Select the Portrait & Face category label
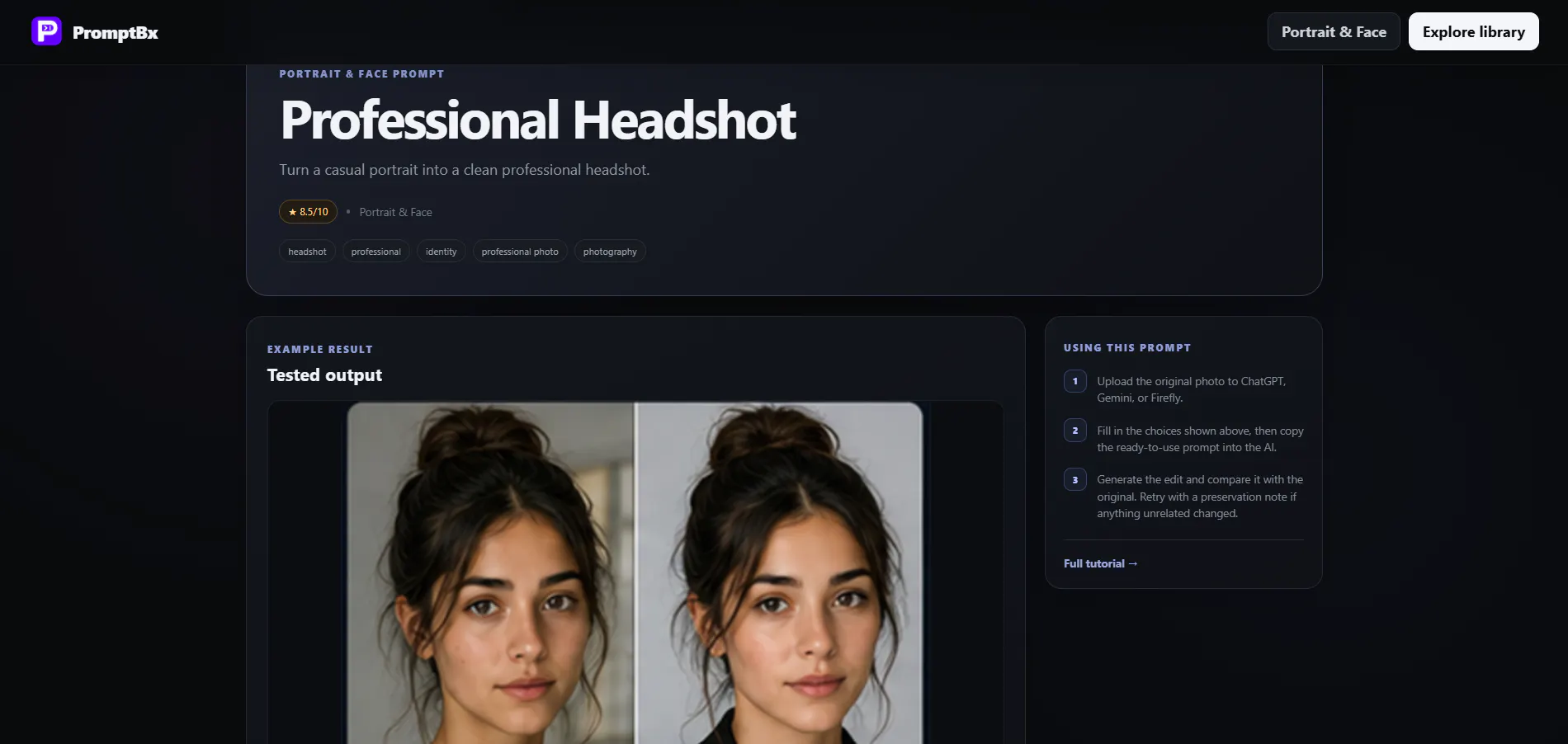The height and width of the screenshot is (744, 1568). click(x=395, y=212)
